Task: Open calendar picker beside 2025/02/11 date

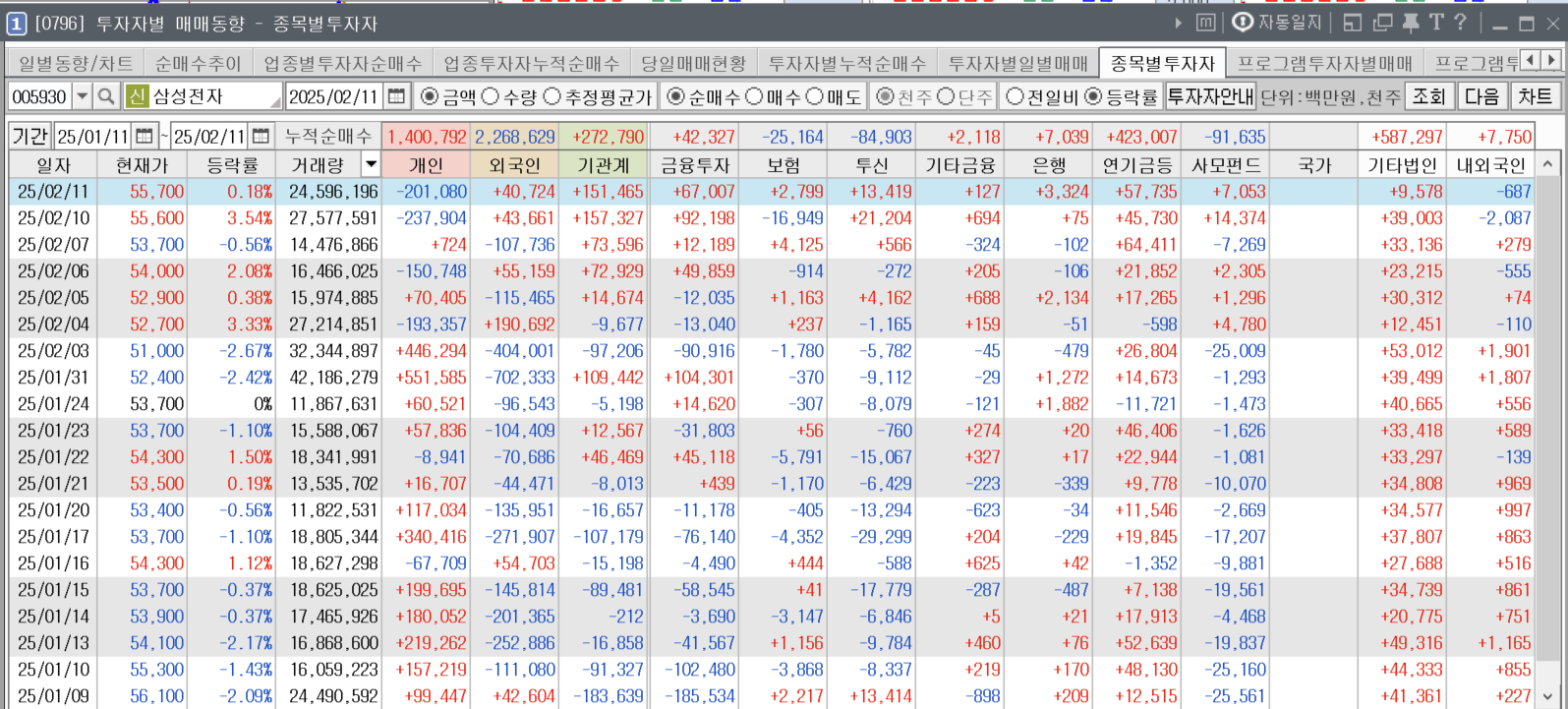Action: tap(396, 96)
